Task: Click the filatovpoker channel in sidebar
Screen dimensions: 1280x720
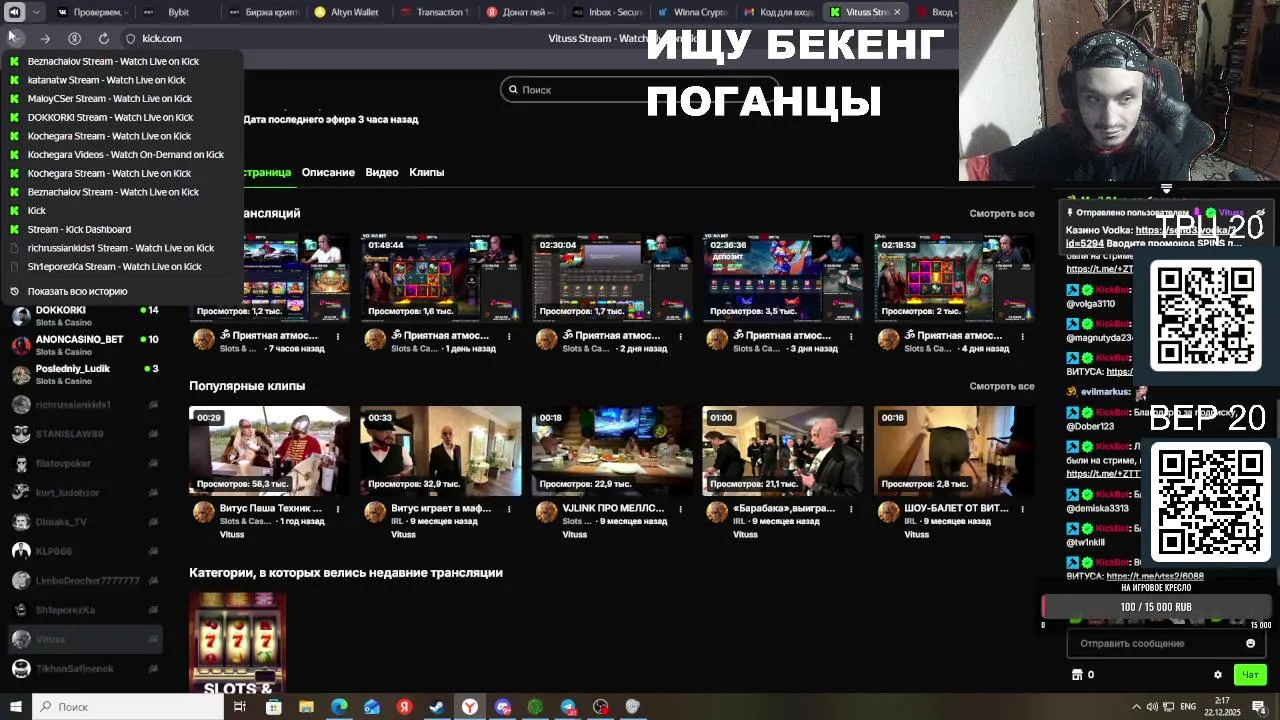Action: coord(85,463)
